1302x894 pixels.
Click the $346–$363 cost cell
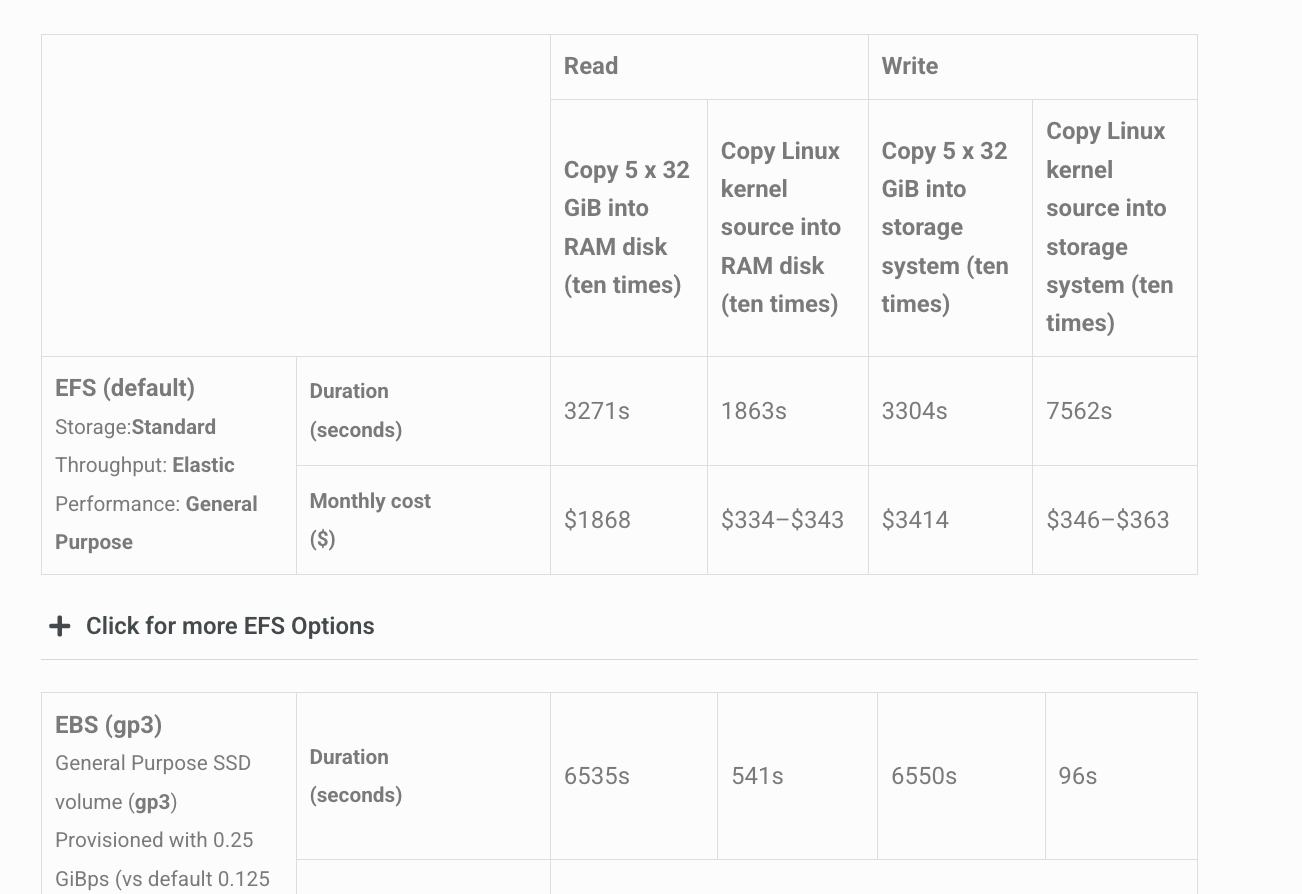pos(1115,520)
